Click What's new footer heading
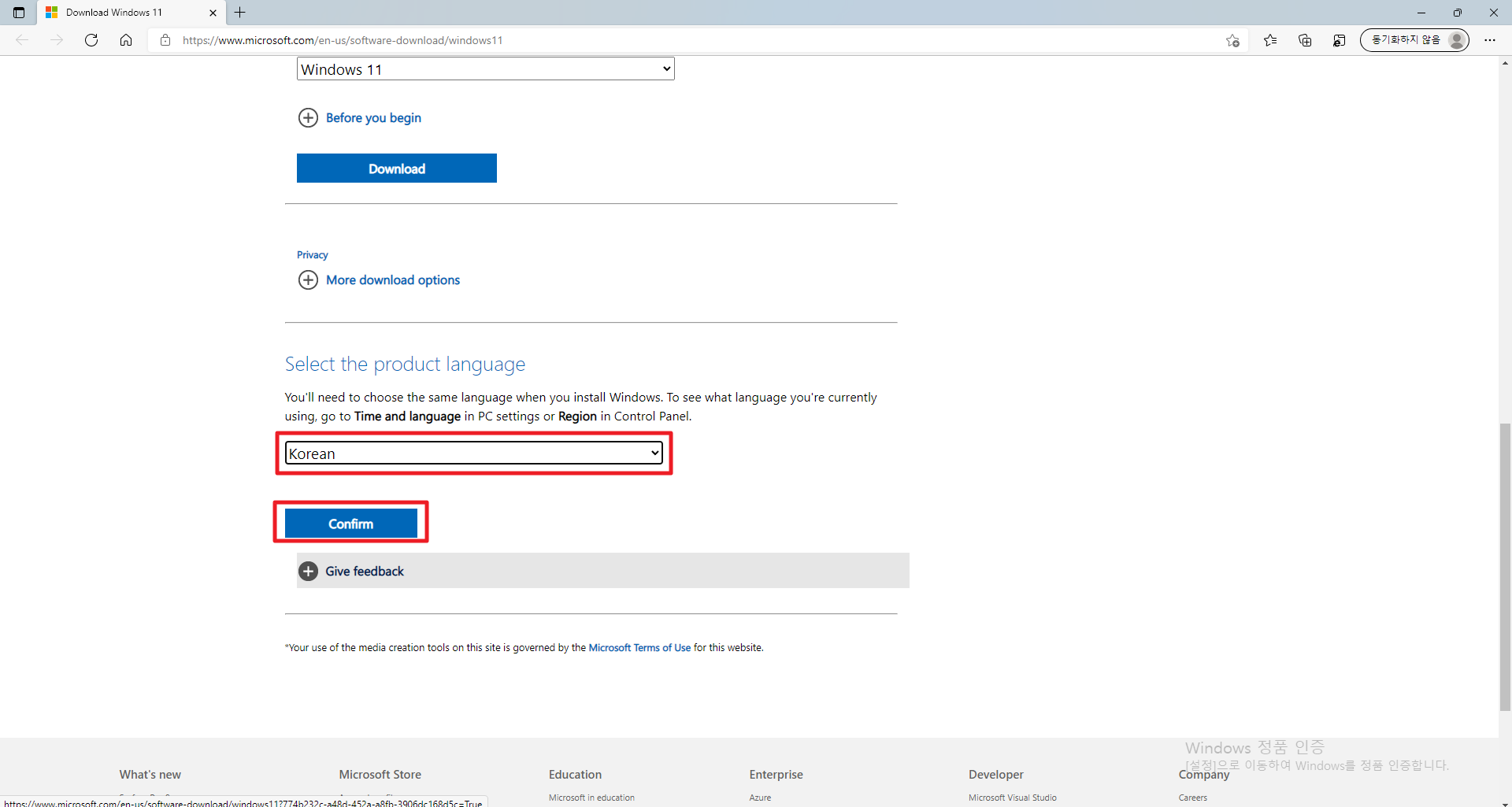Viewport: 1512px width, 807px height. tap(150, 775)
